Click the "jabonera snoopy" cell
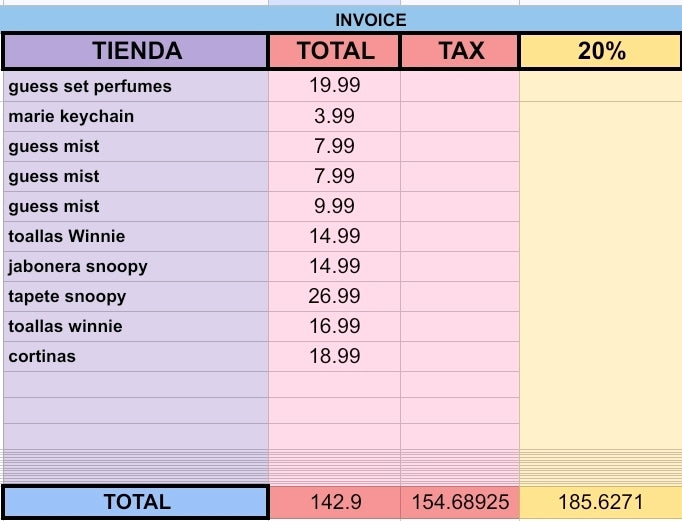 click(136, 266)
